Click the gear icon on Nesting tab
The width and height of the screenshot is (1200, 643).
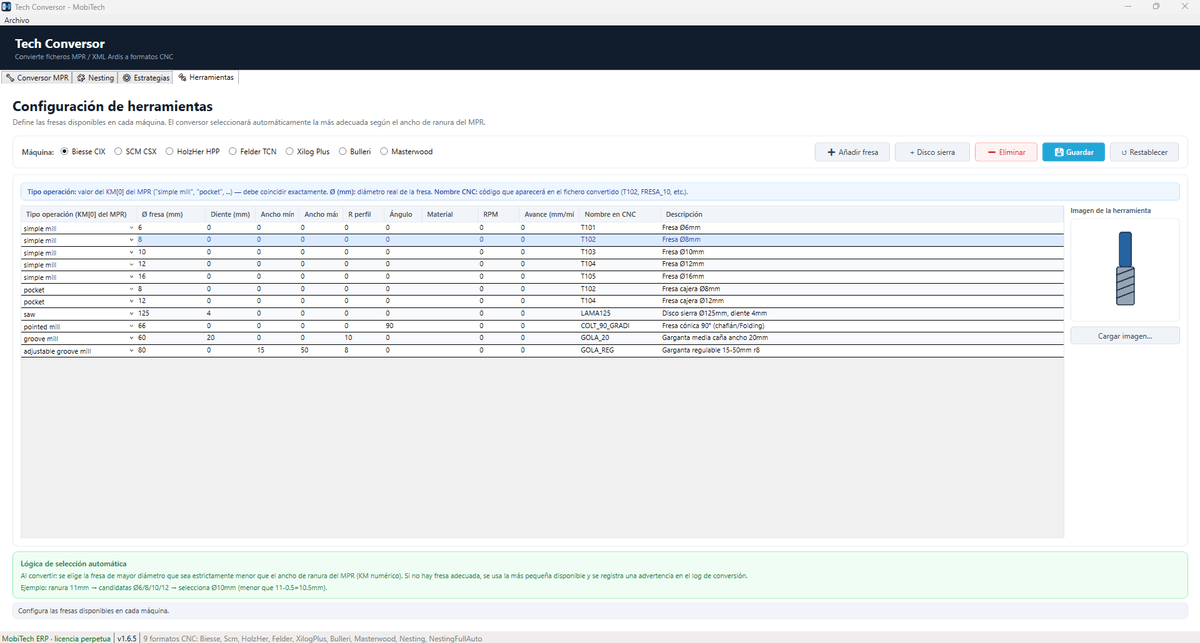(x=82, y=77)
